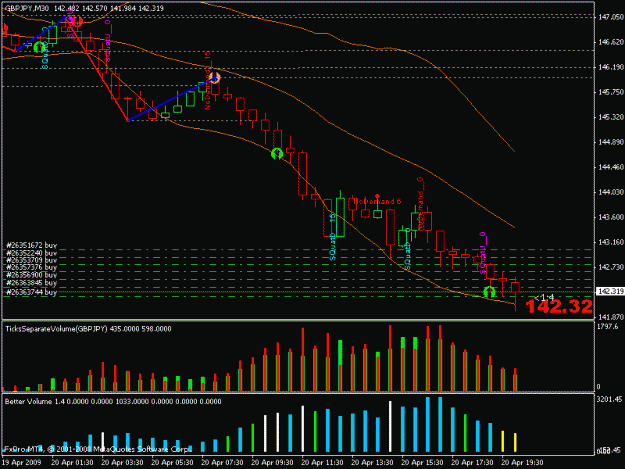Screen dimensions: 625x469
Task: Click the cyan SQuatD 16 vertical label
Action: tap(333, 237)
